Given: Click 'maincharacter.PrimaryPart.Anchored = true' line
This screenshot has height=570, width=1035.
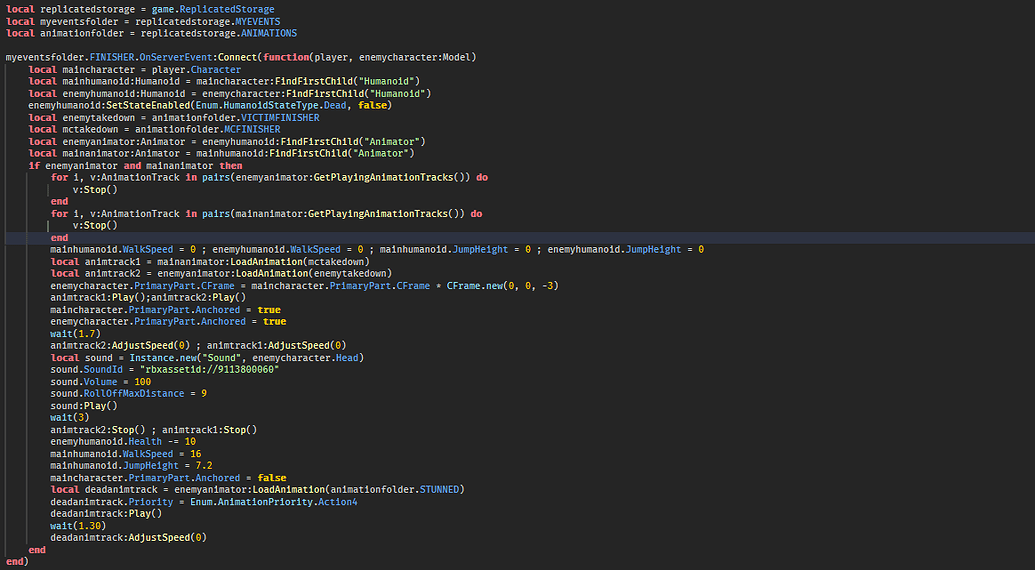Looking at the screenshot, I should click(x=165, y=310).
